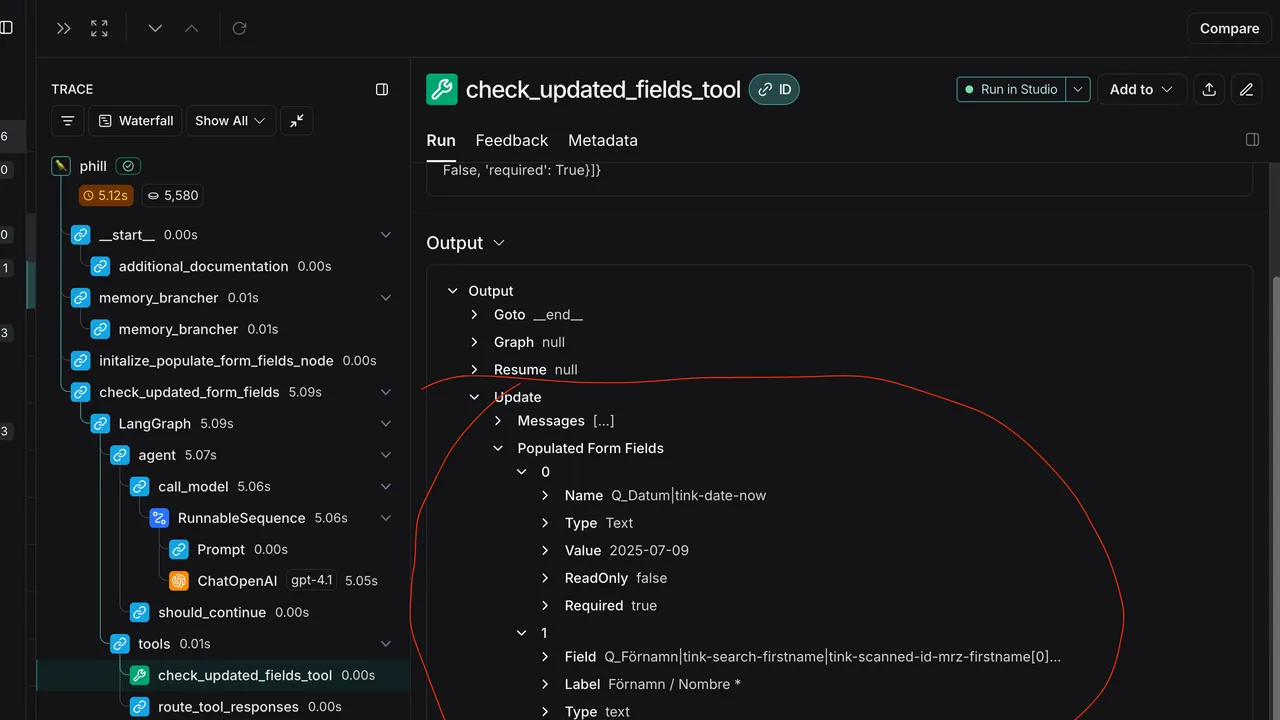Select the agent trace node
The width and height of the screenshot is (1280, 720).
(157, 455)
